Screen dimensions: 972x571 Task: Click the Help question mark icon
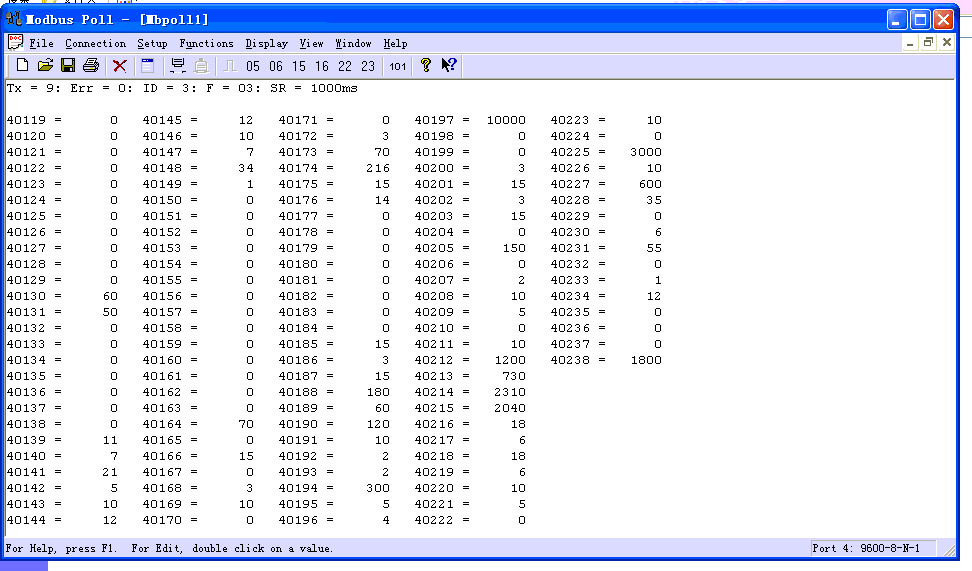click(426, 66)
